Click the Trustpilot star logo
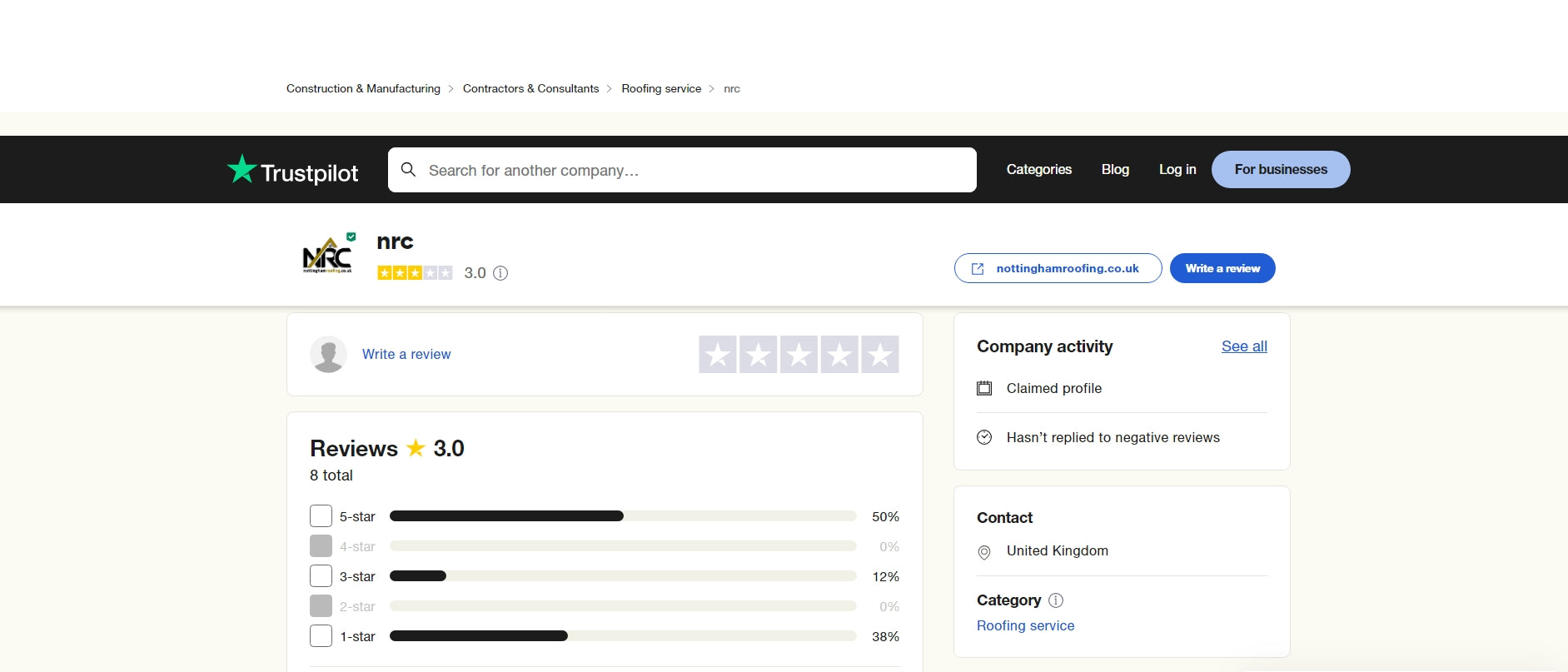 pos(241,169)
